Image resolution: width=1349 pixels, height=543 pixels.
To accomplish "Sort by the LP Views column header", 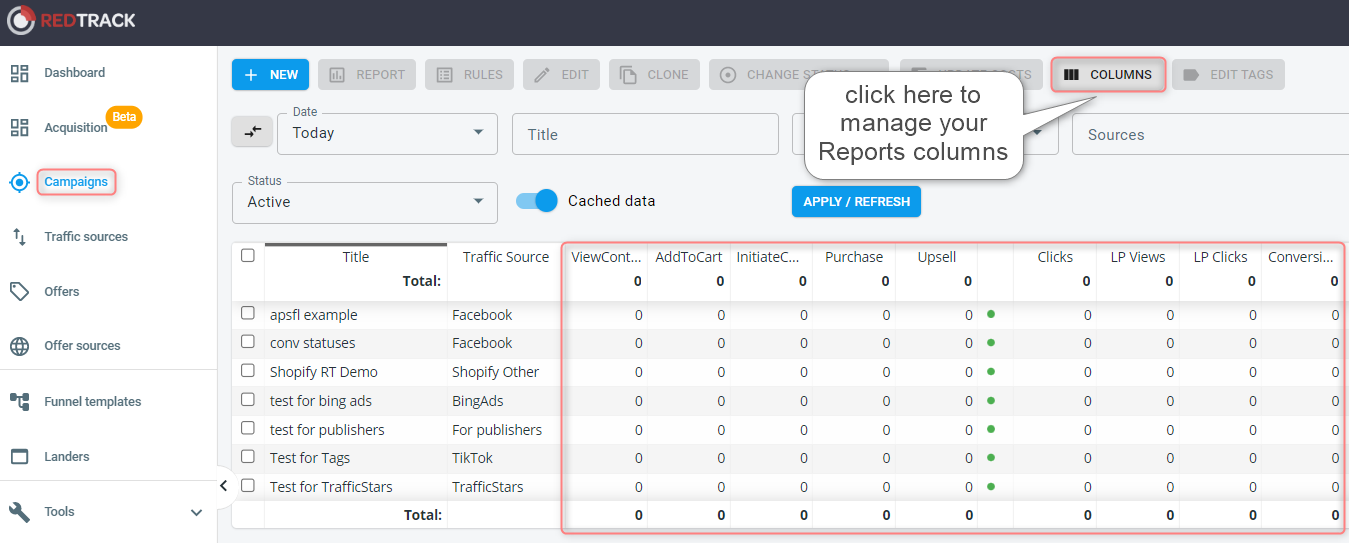I will 1138,257.
